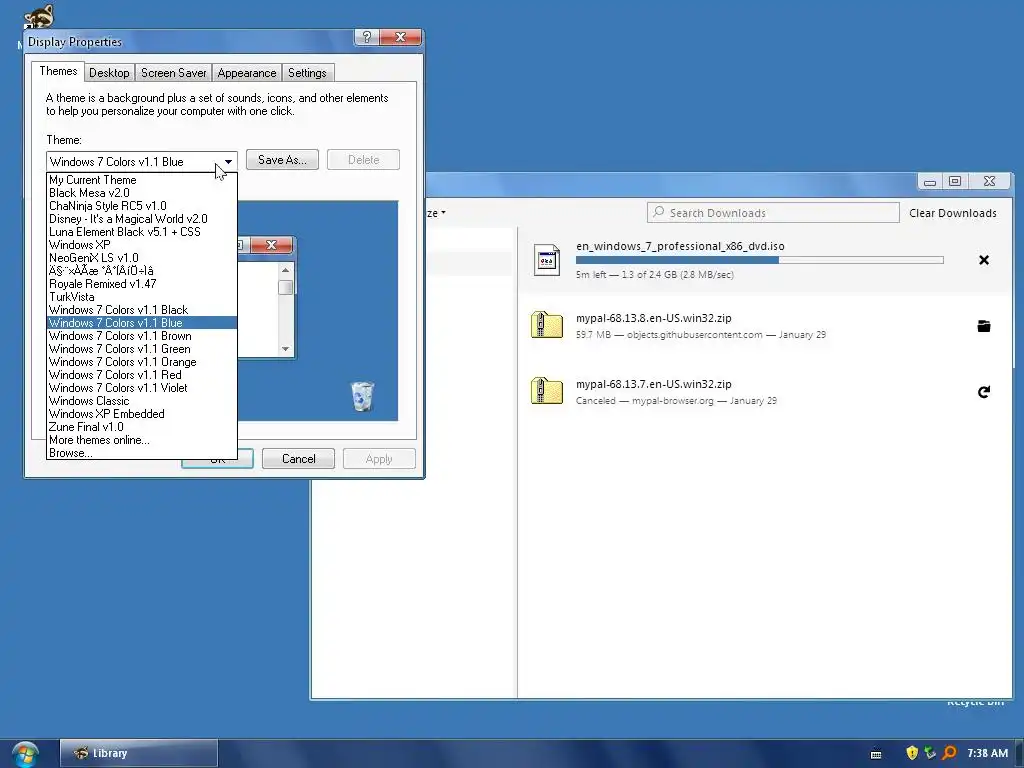Choose My Current Theme from list
Screen dimensions: 1024x768
pos(142,180)
